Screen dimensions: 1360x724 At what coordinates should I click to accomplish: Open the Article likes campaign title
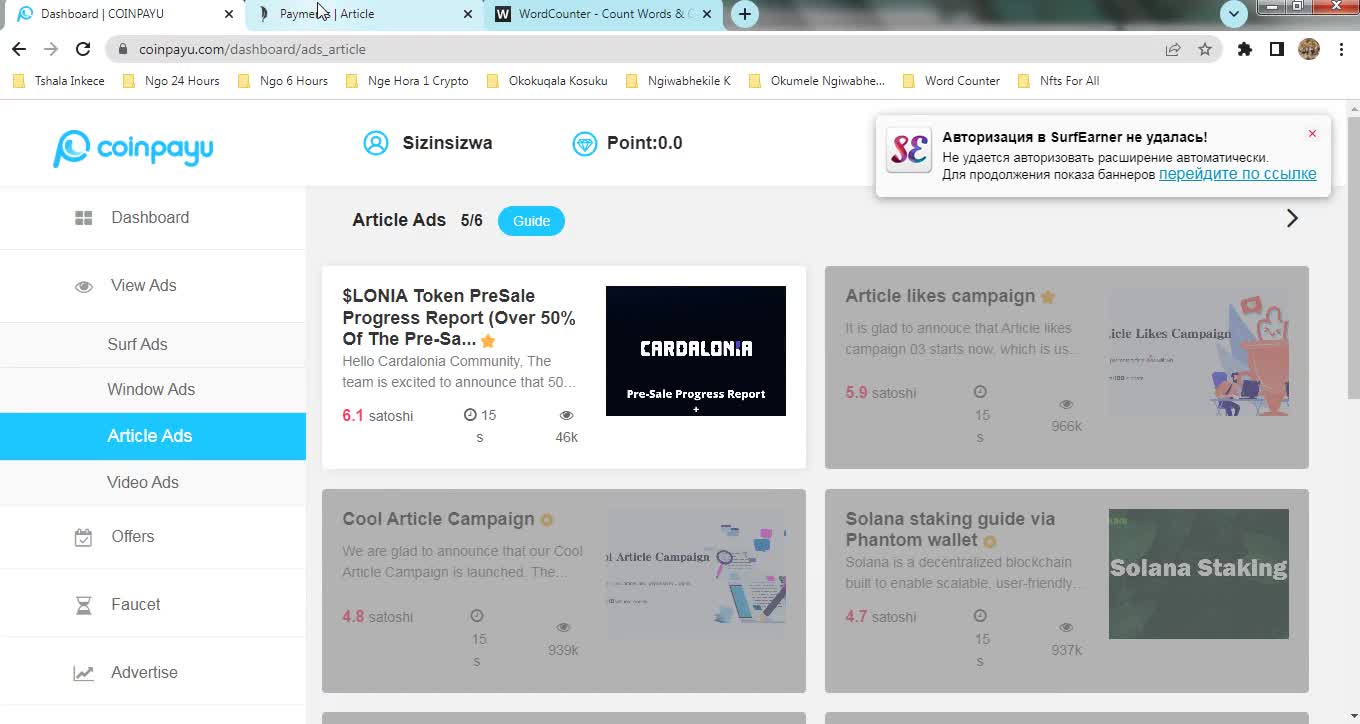940,296
